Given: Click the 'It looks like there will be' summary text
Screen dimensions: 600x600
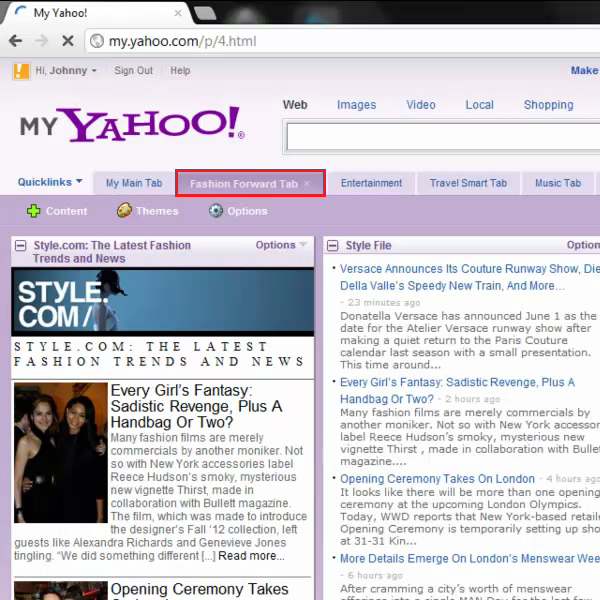Looking at the screenshot, I should coord(470,516).
